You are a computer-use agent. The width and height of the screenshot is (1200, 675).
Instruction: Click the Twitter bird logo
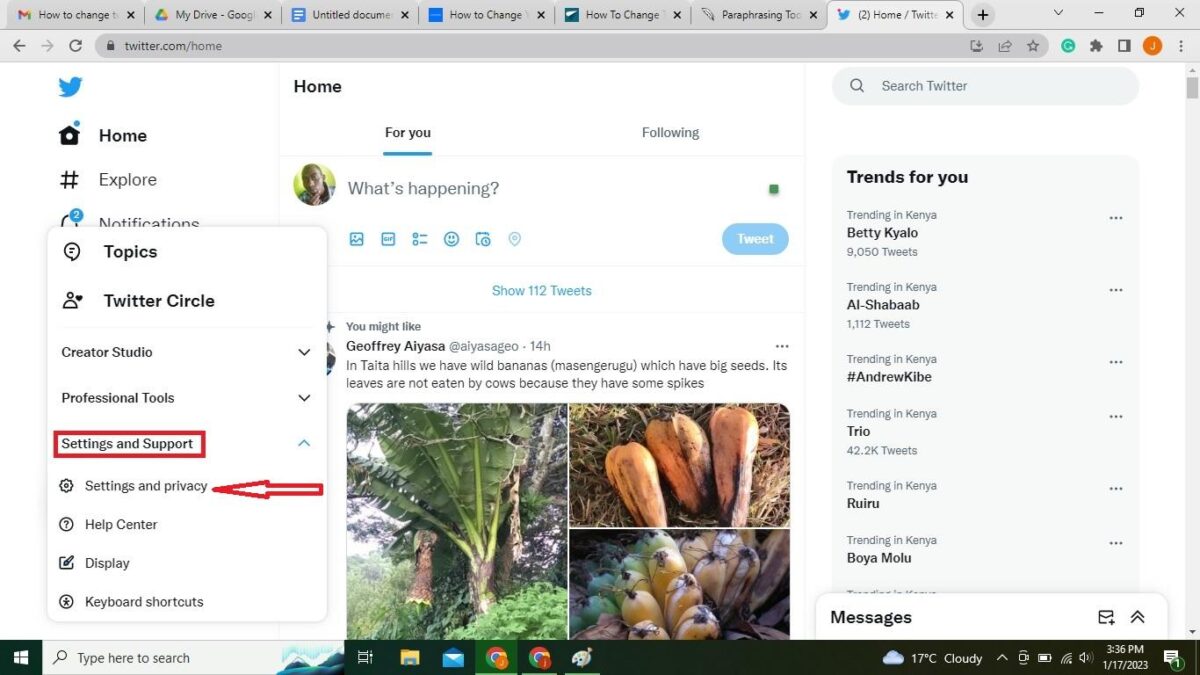click(x=70, y=87)
